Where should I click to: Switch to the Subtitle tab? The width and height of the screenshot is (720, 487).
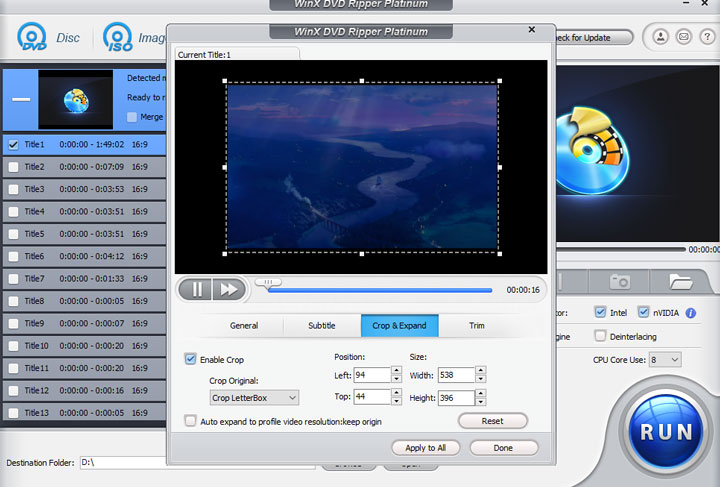(322, 326)
